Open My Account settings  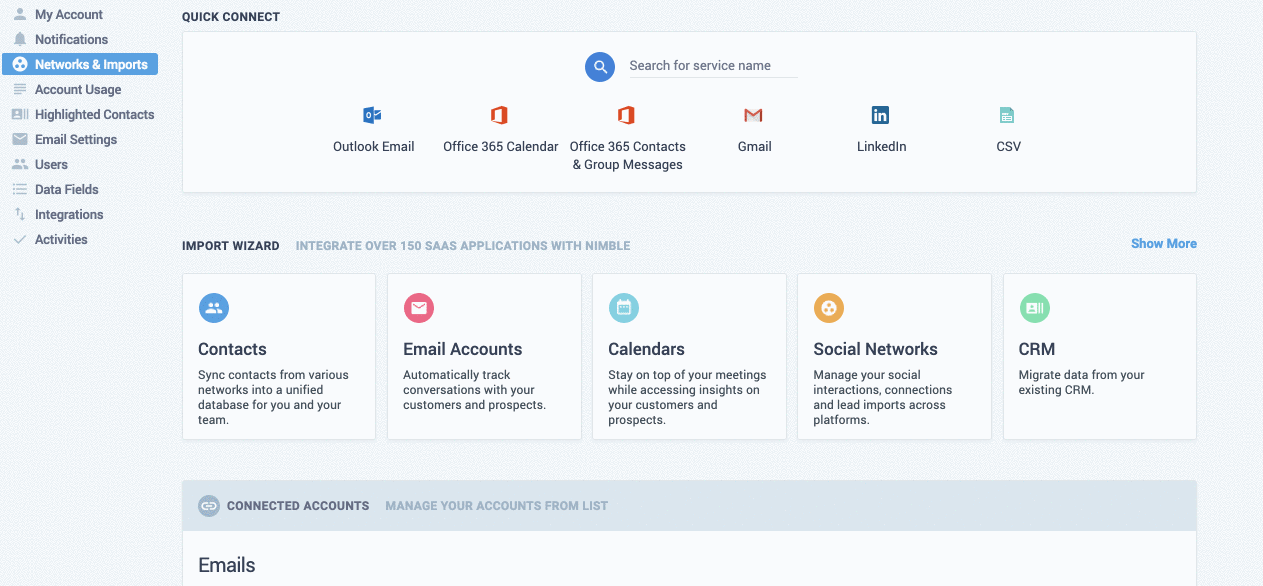tap(69, 14)
